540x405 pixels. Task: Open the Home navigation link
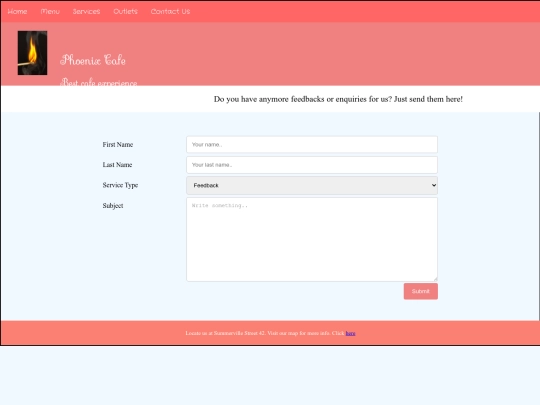pos(17,11)
